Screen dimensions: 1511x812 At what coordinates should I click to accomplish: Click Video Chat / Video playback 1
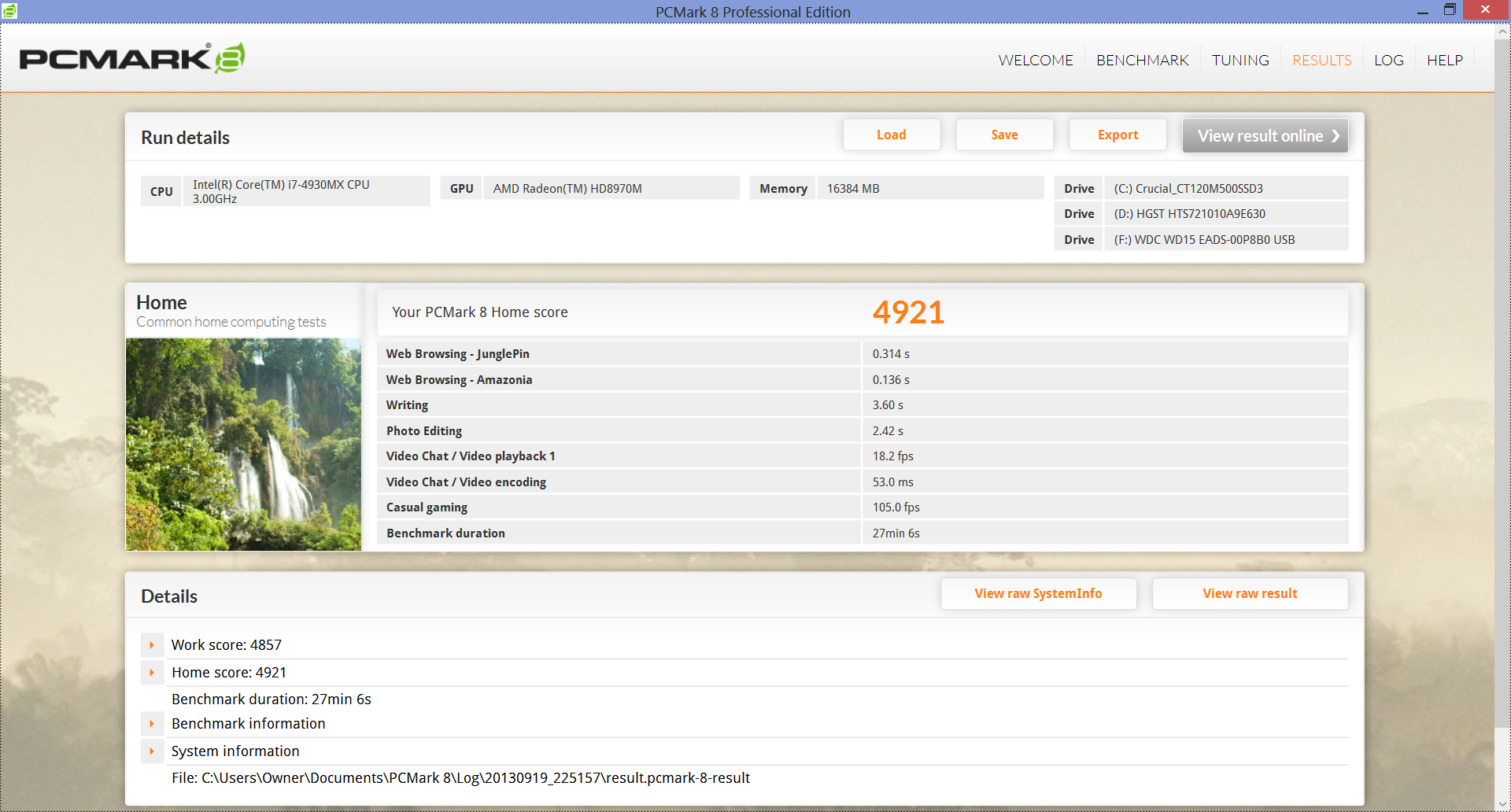tap(471, 456)
